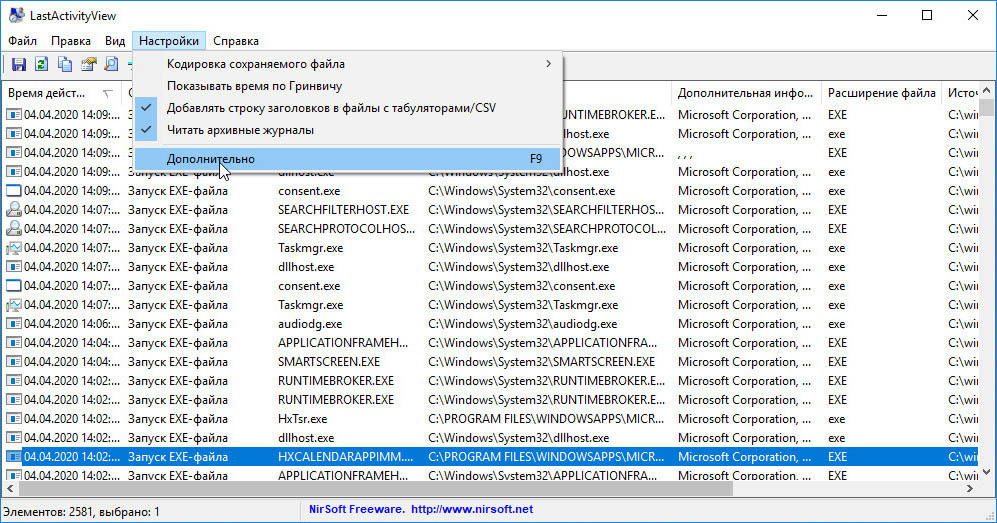
Task: Click the horizontal scrollbar right arrow
Action: click(970, 488)
